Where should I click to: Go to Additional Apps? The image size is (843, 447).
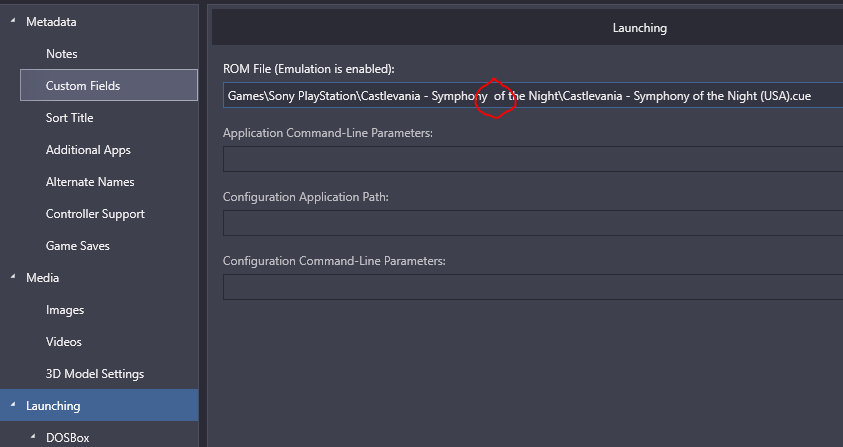click(88, 150)
